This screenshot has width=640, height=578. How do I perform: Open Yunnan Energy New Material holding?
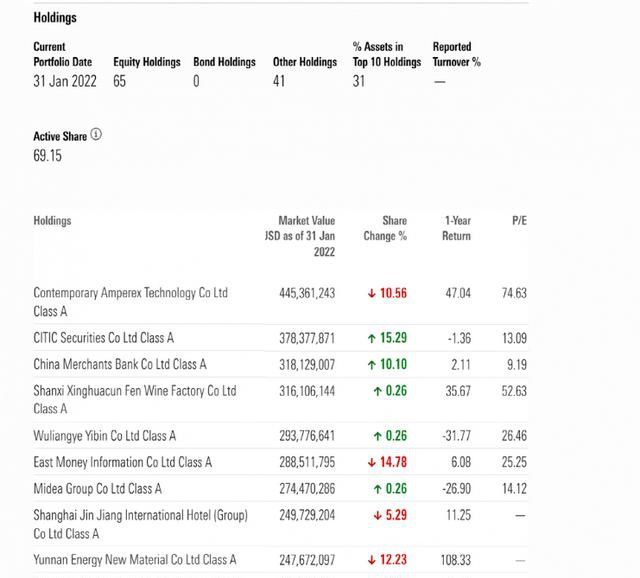[135, 560]
